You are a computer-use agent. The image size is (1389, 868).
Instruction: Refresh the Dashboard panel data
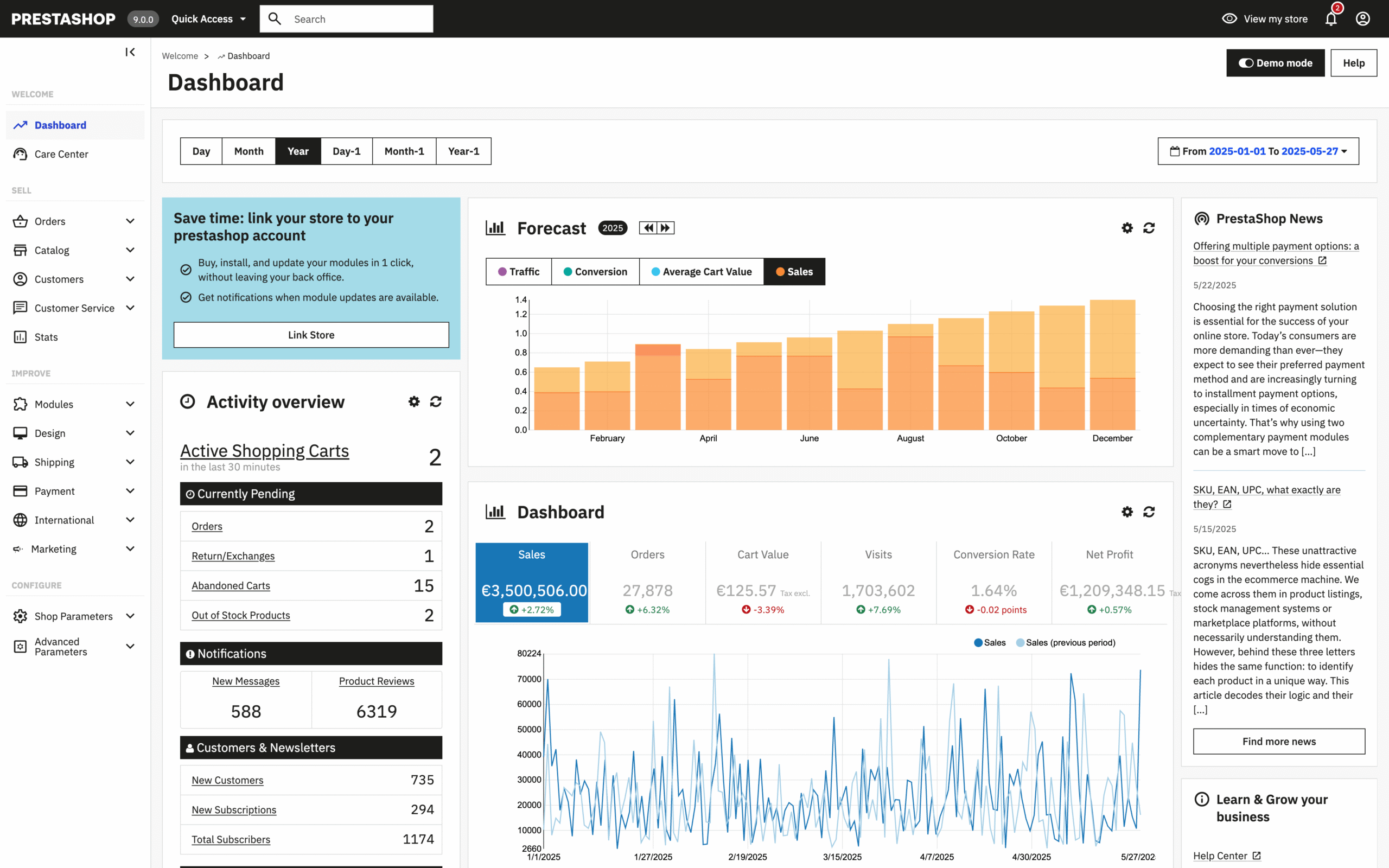[x=1149, y=512]
